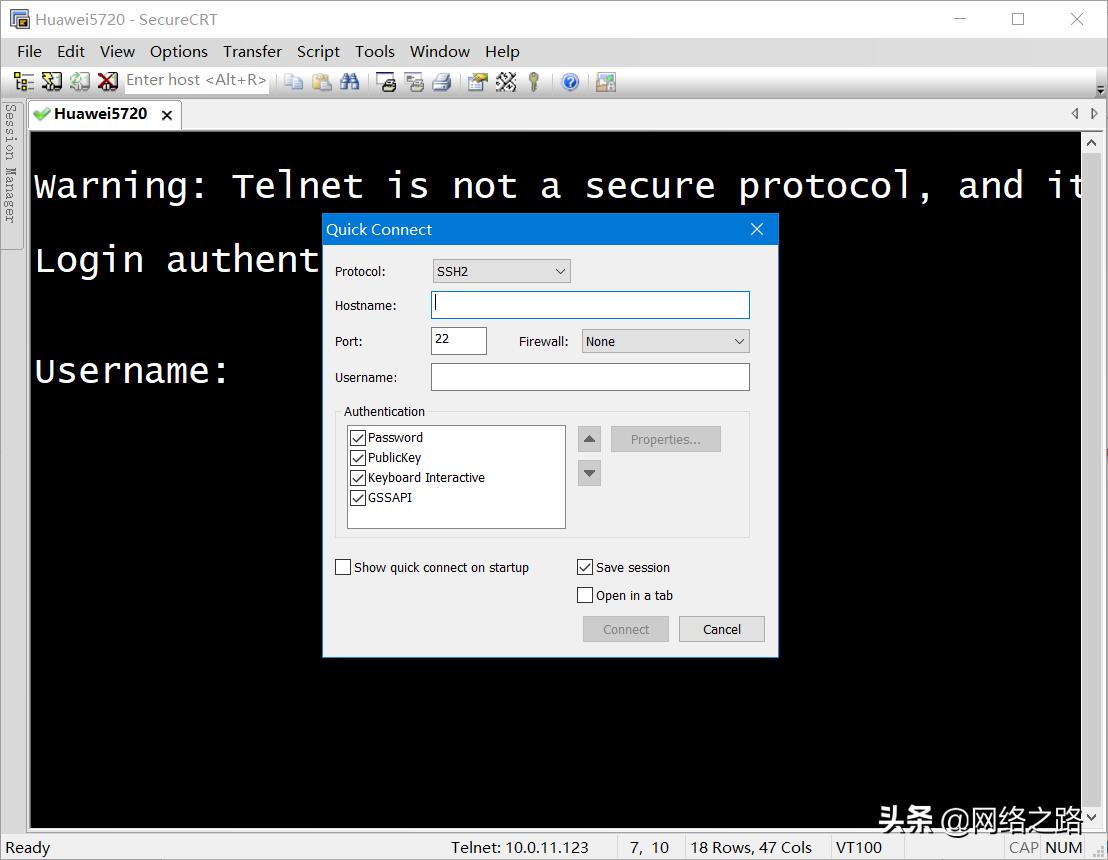Screen dimensions: 1108x860
Task: Click the Help question mark icon
Action: point(570,82)
